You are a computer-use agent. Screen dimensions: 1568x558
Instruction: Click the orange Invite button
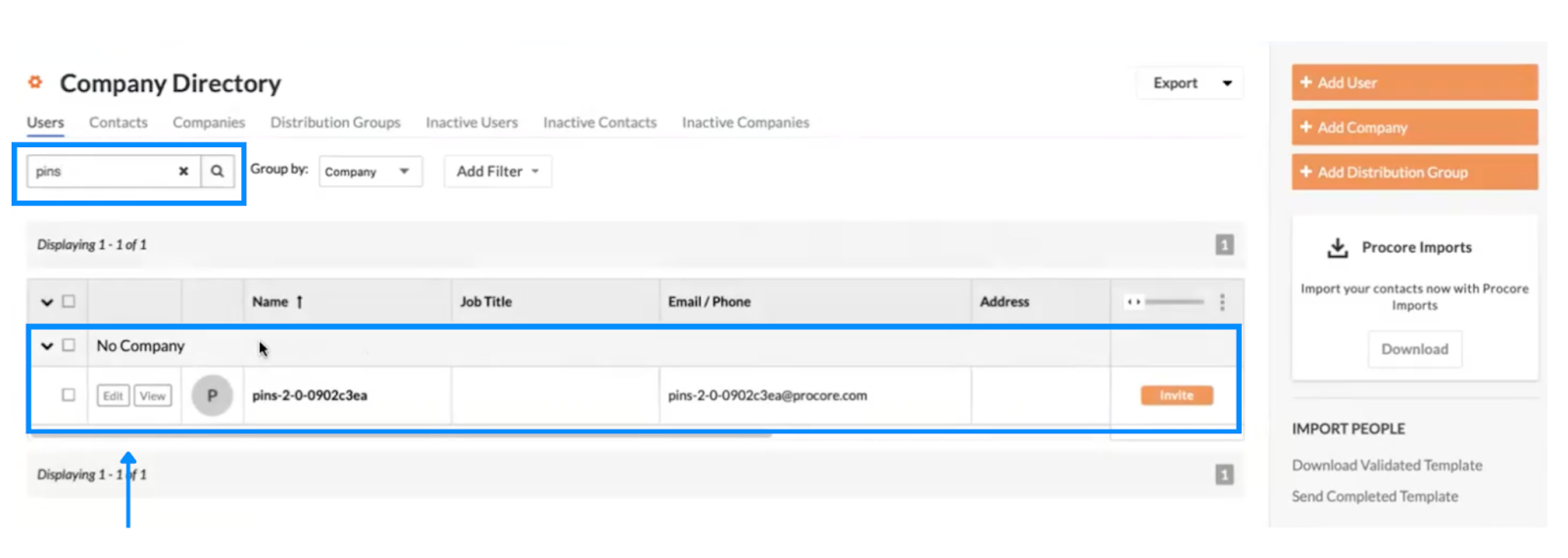pyautogui.click(x=1177, y=395)
